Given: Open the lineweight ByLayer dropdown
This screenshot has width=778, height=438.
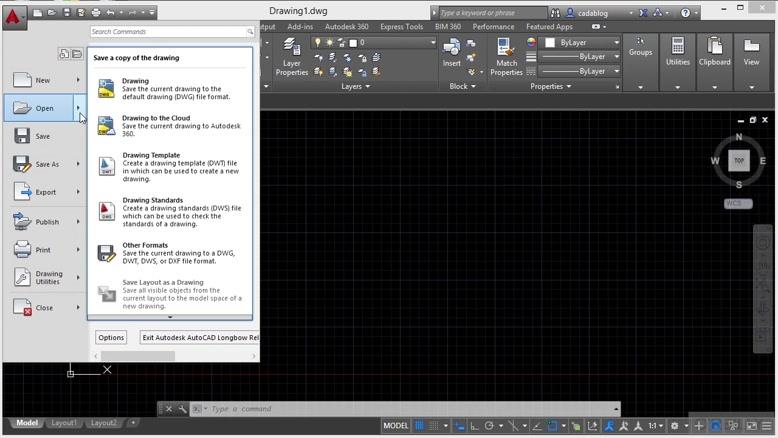Looking at the screenshot, I should click(580, 57).
